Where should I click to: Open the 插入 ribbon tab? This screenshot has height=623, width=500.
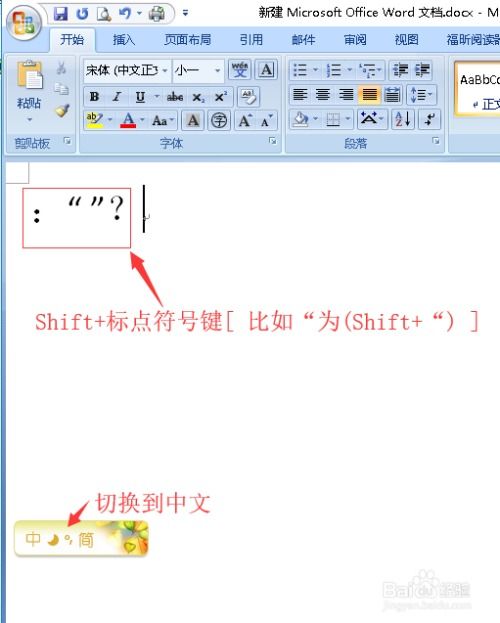[x=124, y=40]
